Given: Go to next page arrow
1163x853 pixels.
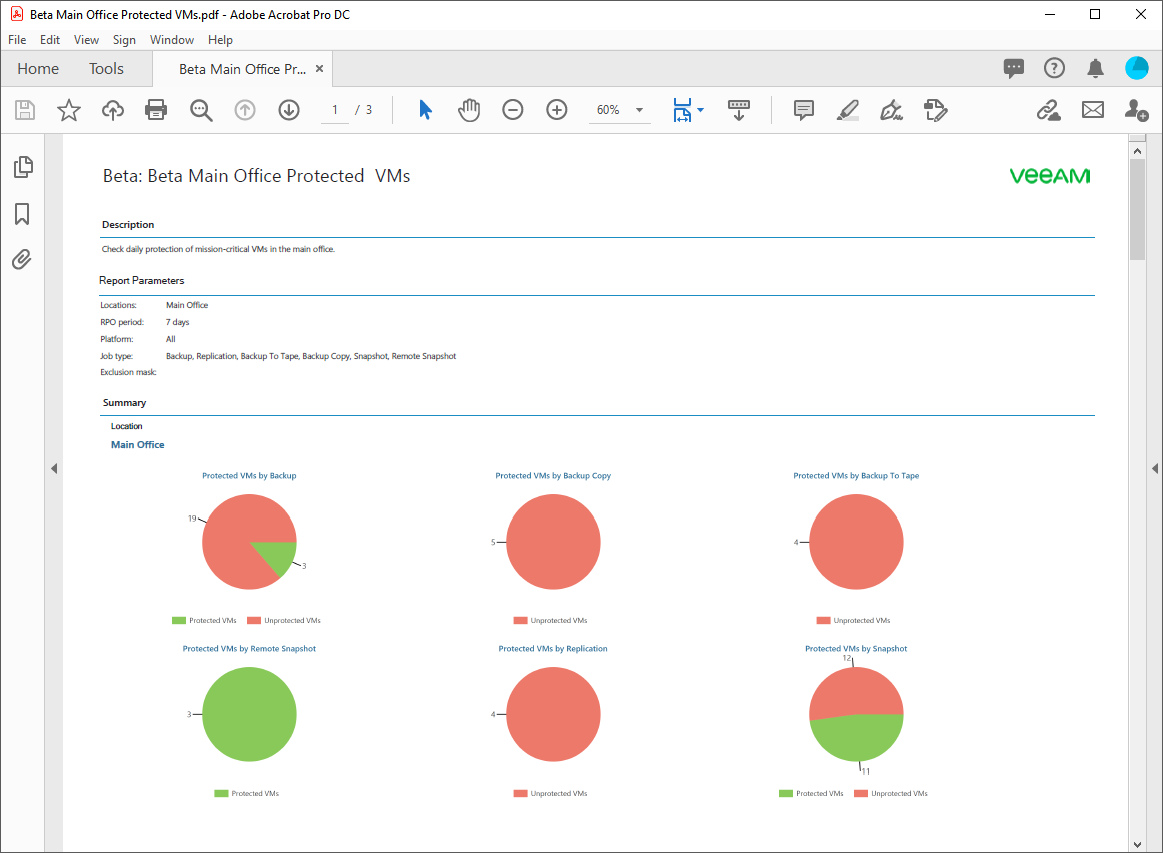Looking at the screenshot, I should pos(289,111).
